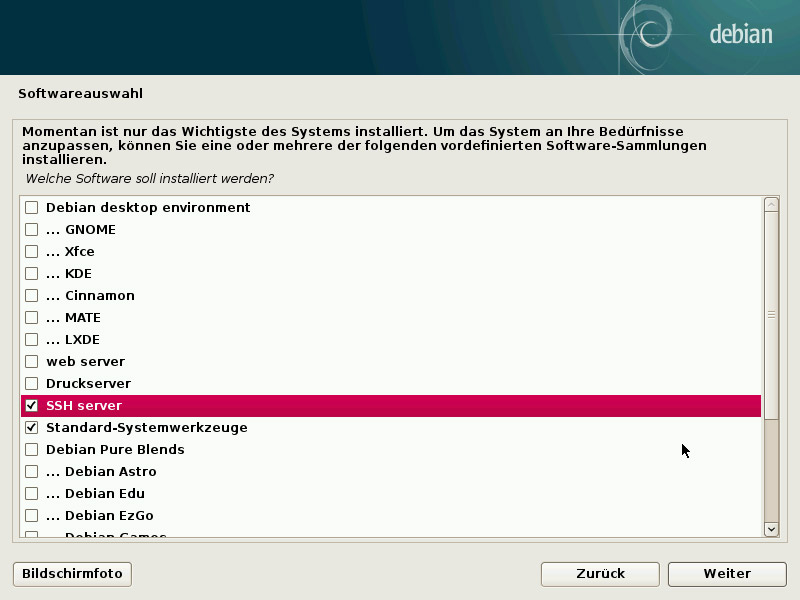Select the '... Xfce' row text
The image size is (800, 600).
(70, 252)
